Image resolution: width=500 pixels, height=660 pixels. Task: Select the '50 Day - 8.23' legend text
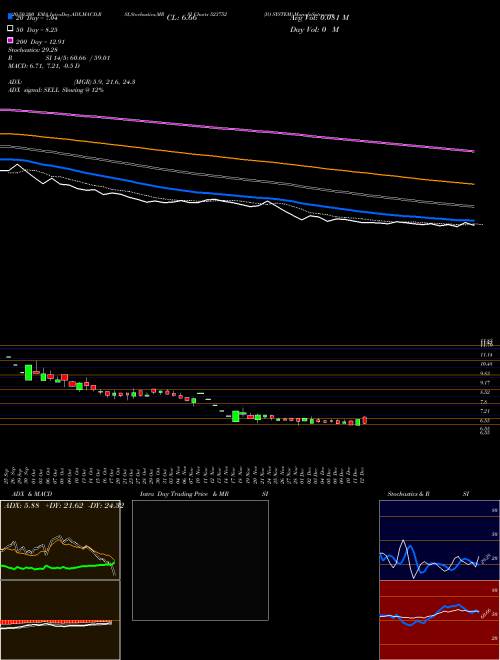(x=37, y=30)
